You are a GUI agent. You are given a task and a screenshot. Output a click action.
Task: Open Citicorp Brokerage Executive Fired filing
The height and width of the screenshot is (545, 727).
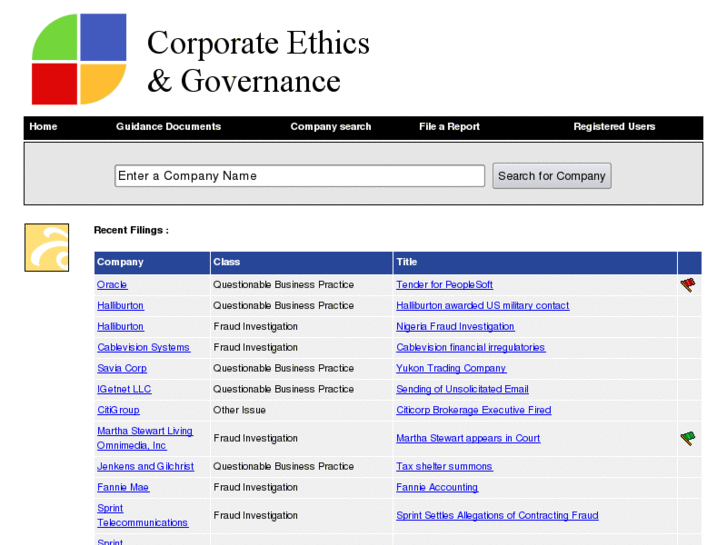(474, 410)
